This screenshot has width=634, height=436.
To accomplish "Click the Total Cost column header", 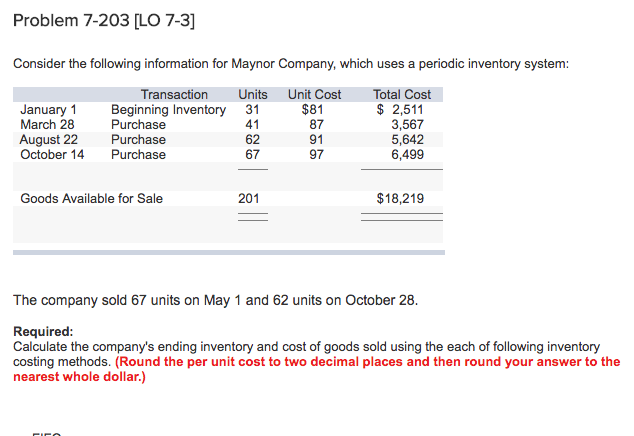I will coord(402,95).
